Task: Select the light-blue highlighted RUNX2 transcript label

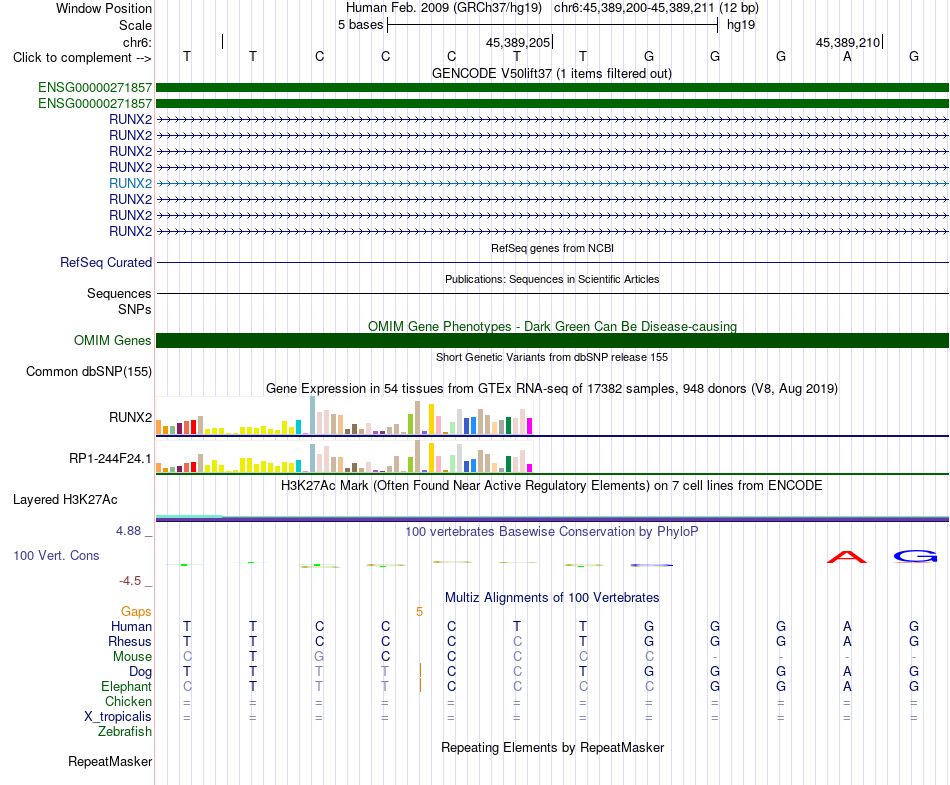Action: click(x=130, y=183)
